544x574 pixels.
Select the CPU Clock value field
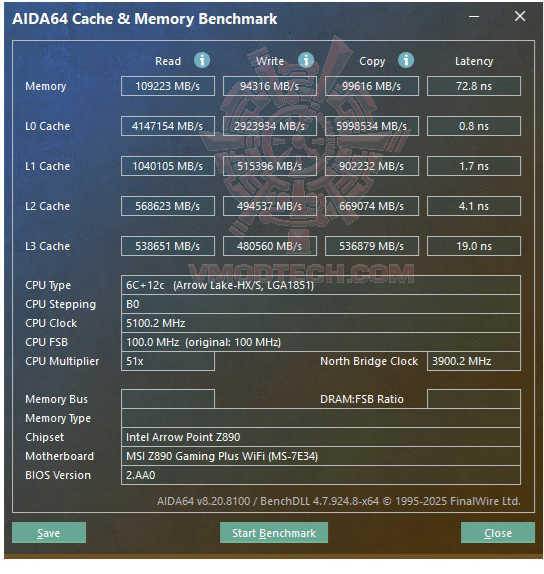[x=321, y=323]
